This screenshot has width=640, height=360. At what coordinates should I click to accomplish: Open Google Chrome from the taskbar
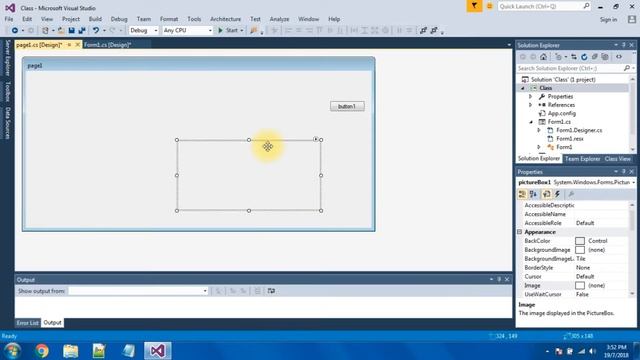coord(42,351)
